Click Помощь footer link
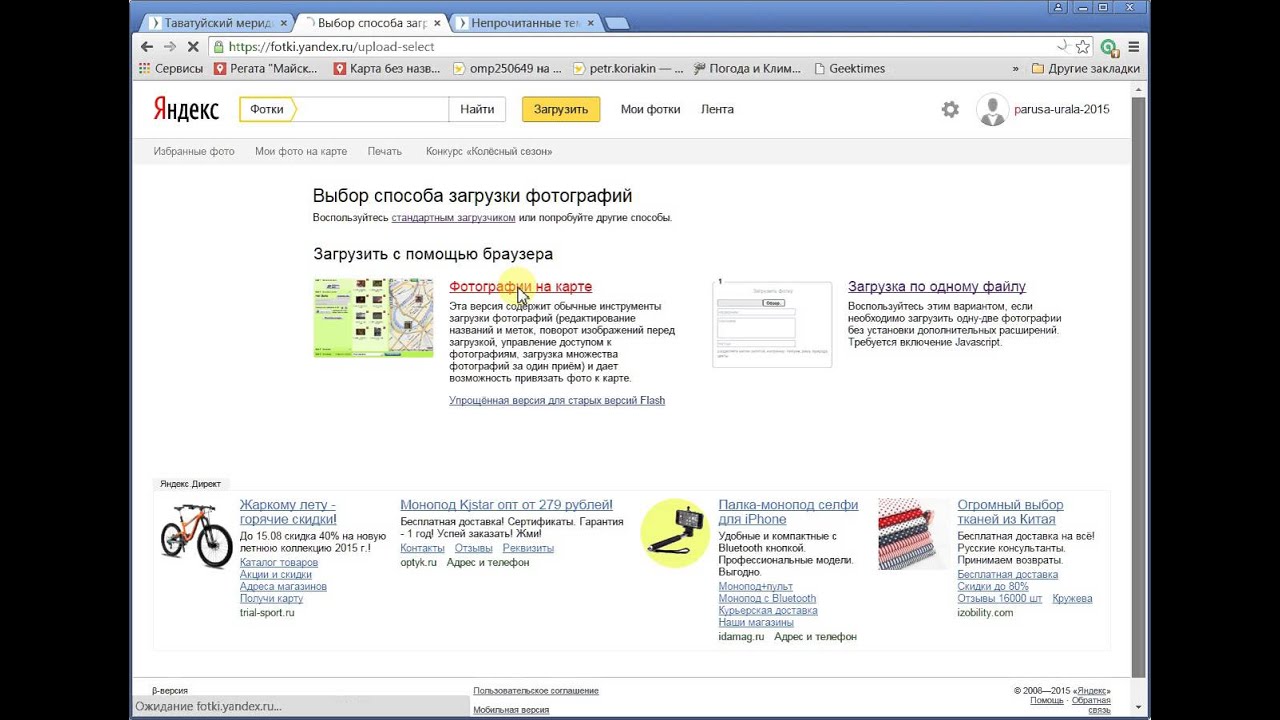 click(x=1047, y=700)
